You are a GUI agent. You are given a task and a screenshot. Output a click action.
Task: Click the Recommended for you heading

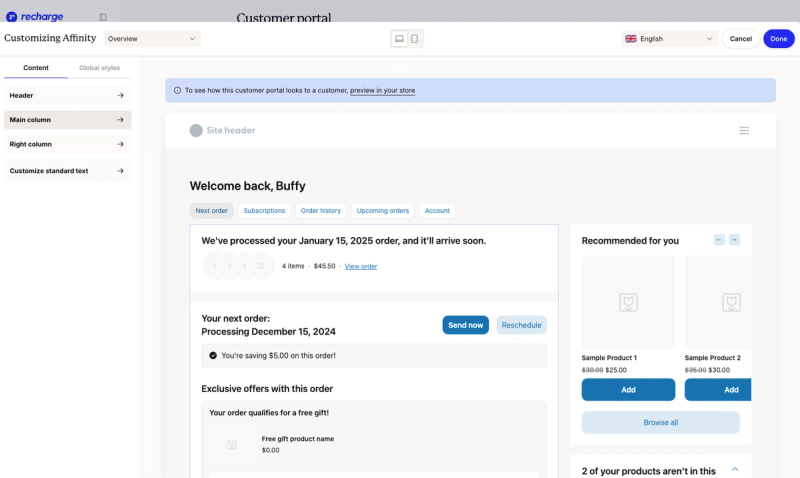click(x=630, y=241)
